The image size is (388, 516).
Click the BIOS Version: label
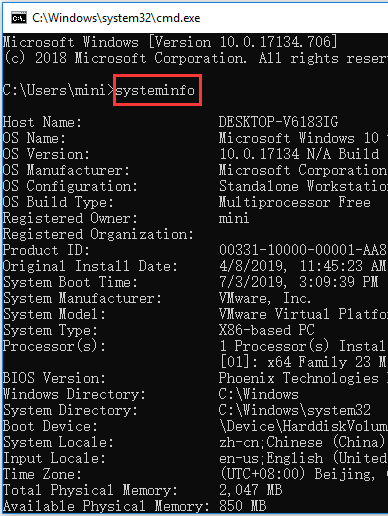54,378
